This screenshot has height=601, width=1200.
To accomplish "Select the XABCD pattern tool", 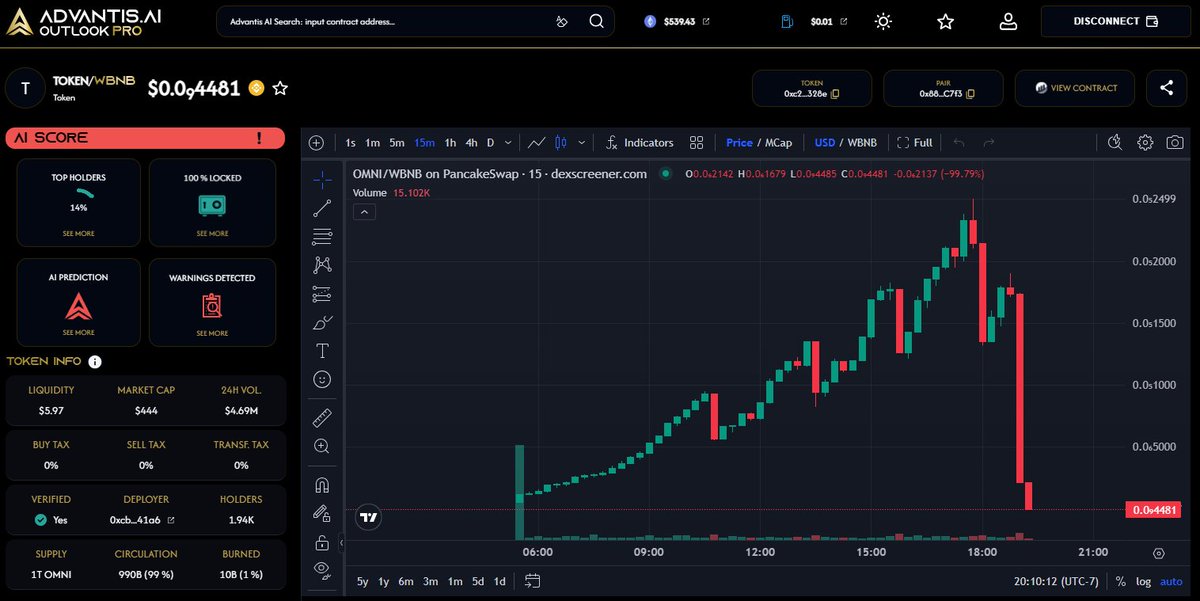I will [322, 265].
